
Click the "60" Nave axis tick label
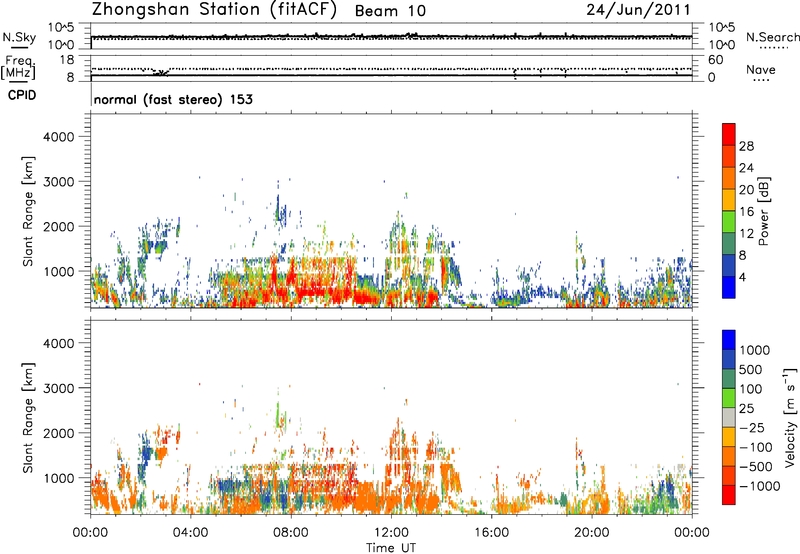715,60
